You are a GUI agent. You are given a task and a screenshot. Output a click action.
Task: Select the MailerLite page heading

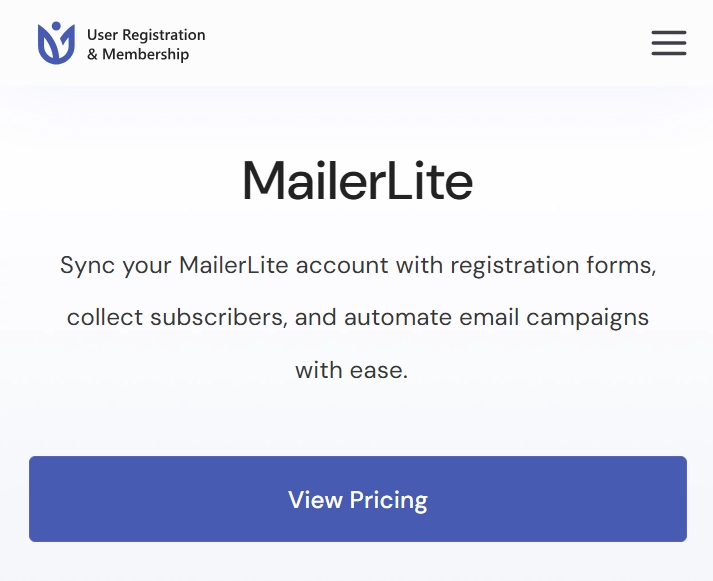point(358,180)
